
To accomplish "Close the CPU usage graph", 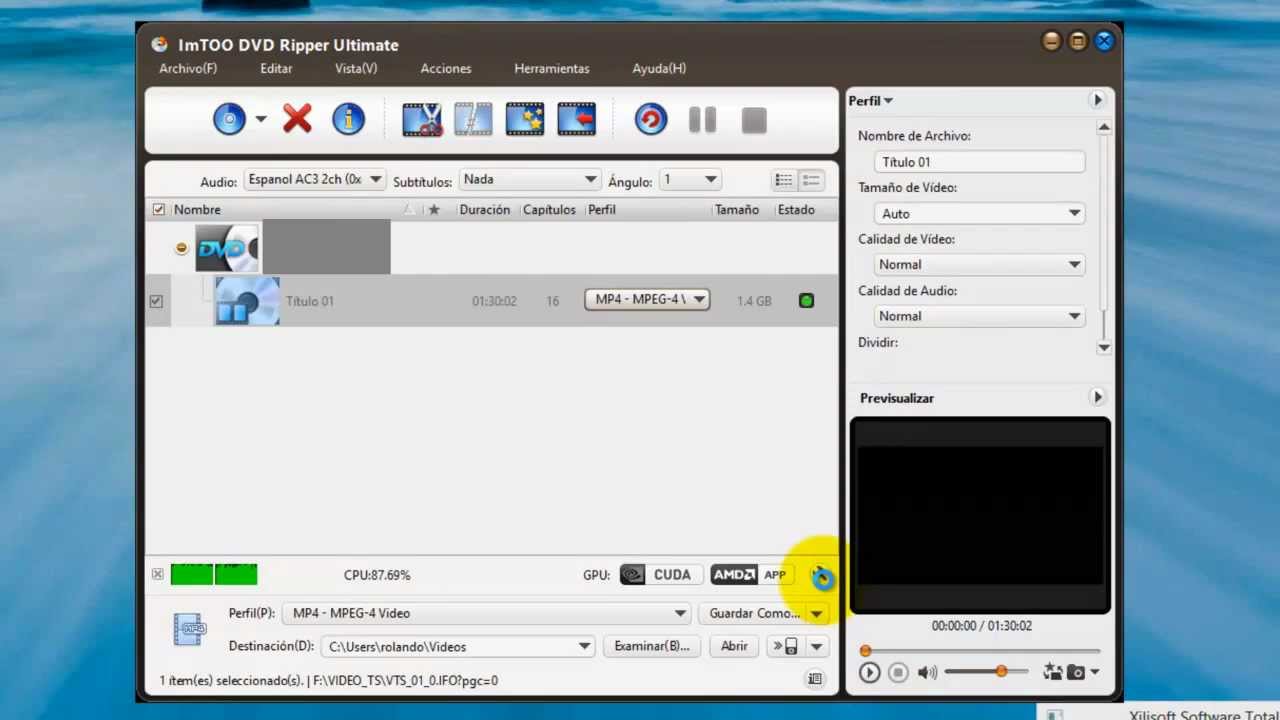I will (x=157, y=574).
